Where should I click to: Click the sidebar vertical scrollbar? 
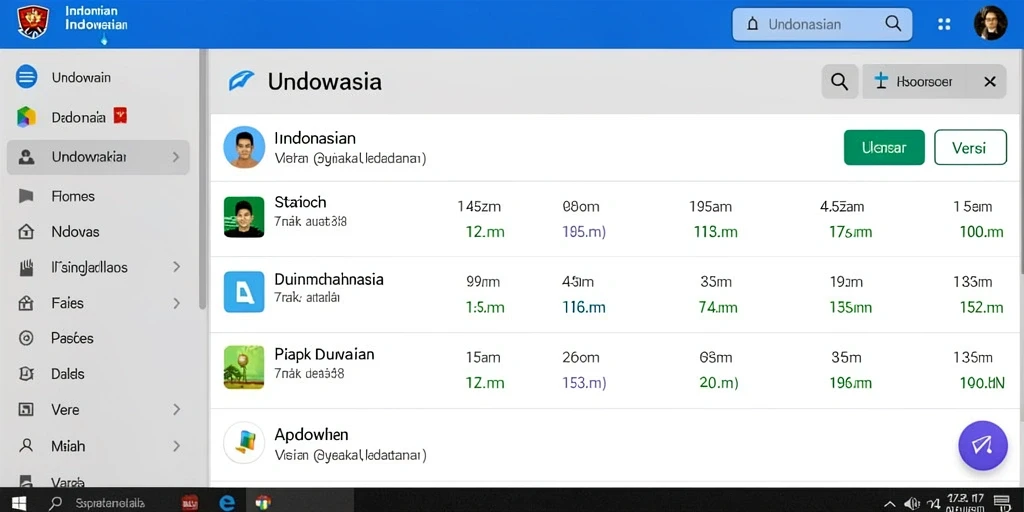click(x=203, y=180)
